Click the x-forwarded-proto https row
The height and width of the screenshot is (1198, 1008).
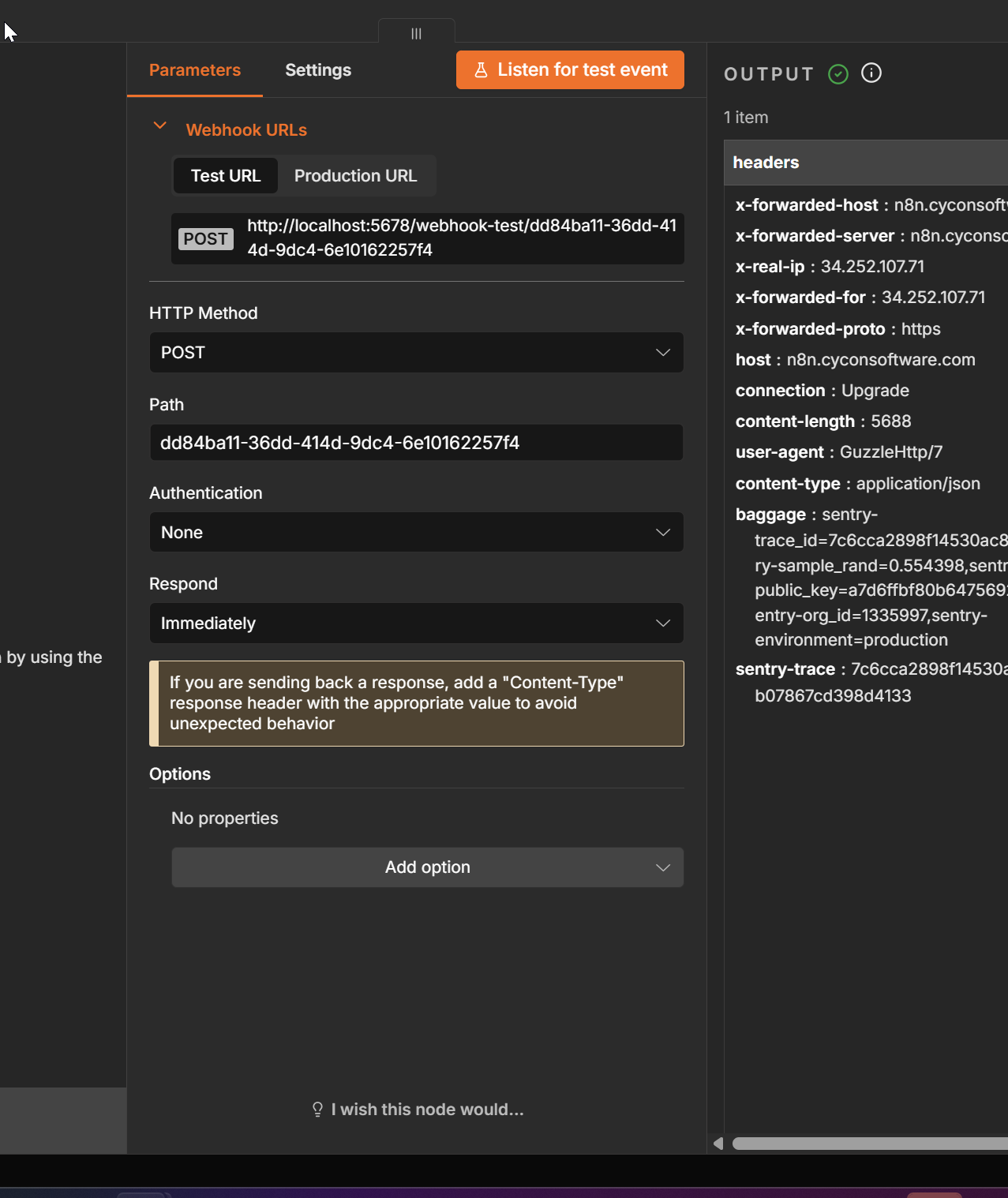pyautogui.click(x=838, y=329)
